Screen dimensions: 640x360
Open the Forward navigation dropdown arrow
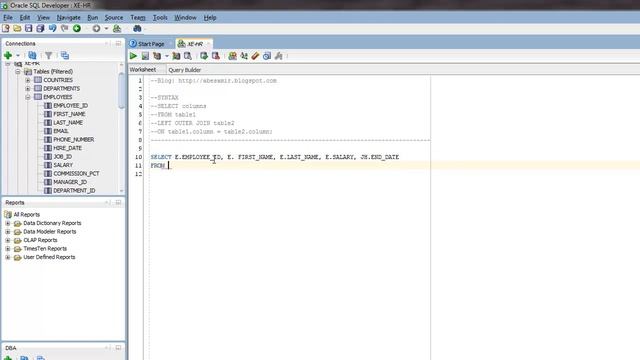click(106, 29)
